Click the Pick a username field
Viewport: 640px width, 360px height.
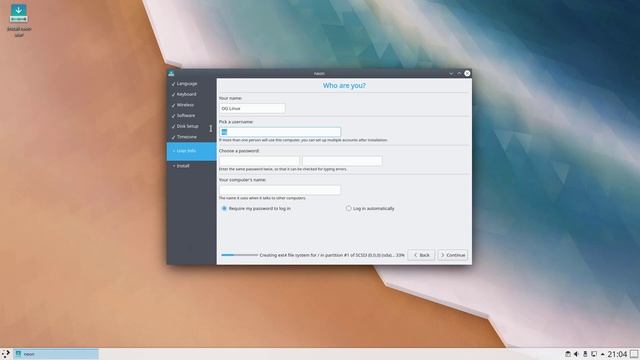pyautogui.click(x=280, y=132)
